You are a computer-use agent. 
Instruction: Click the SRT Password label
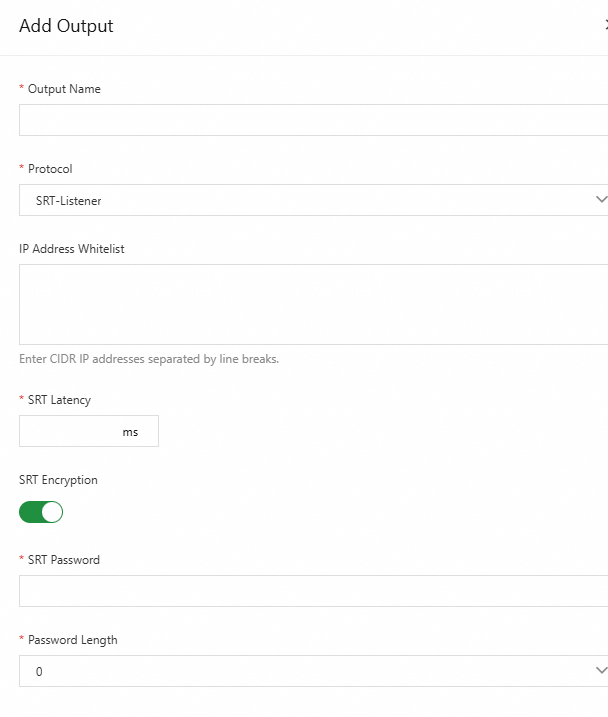pos(64,560)
